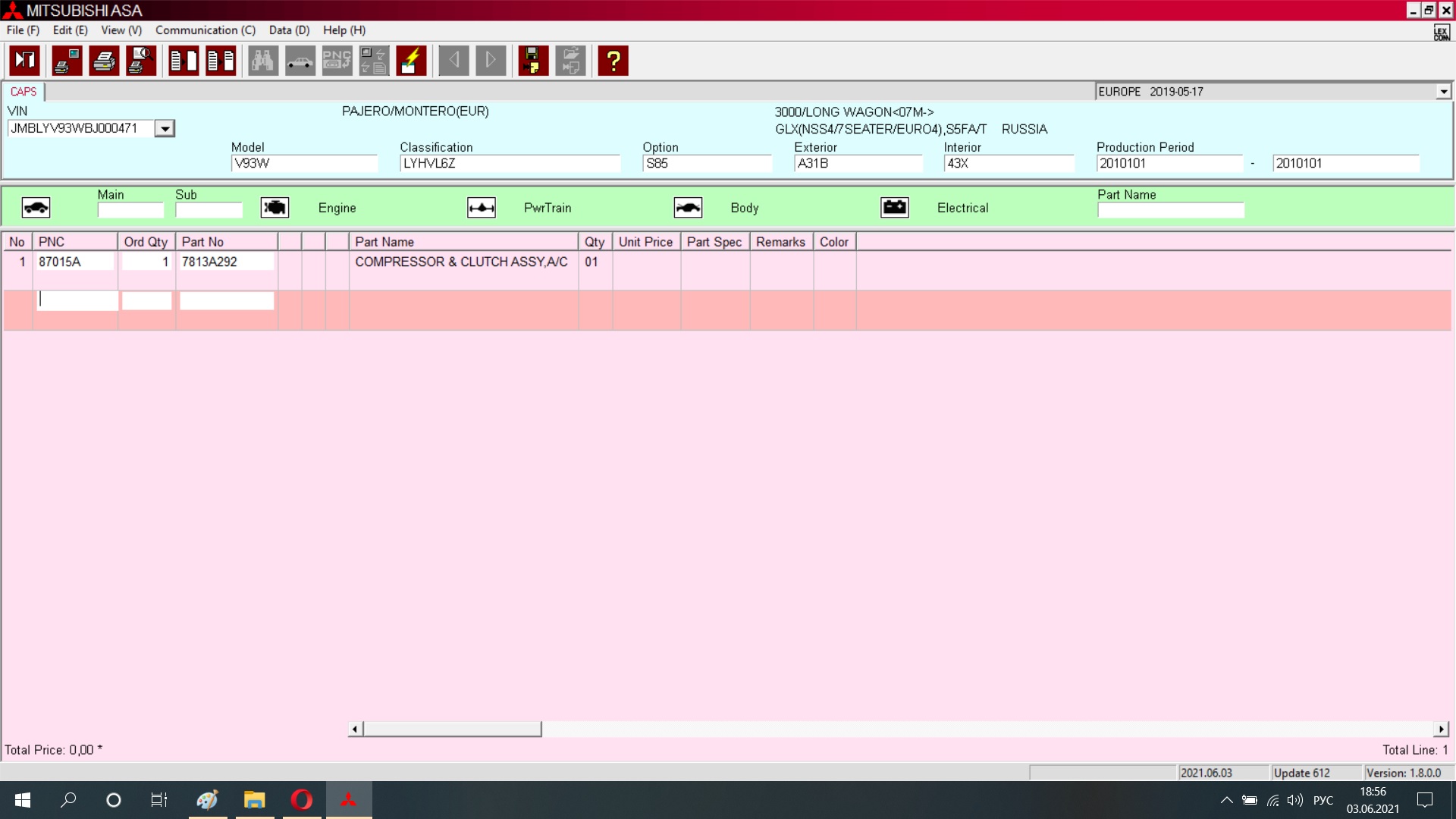Click the printer toolbar icon
The height and width of the screenshot is (819, 1456).
[104, 61]
